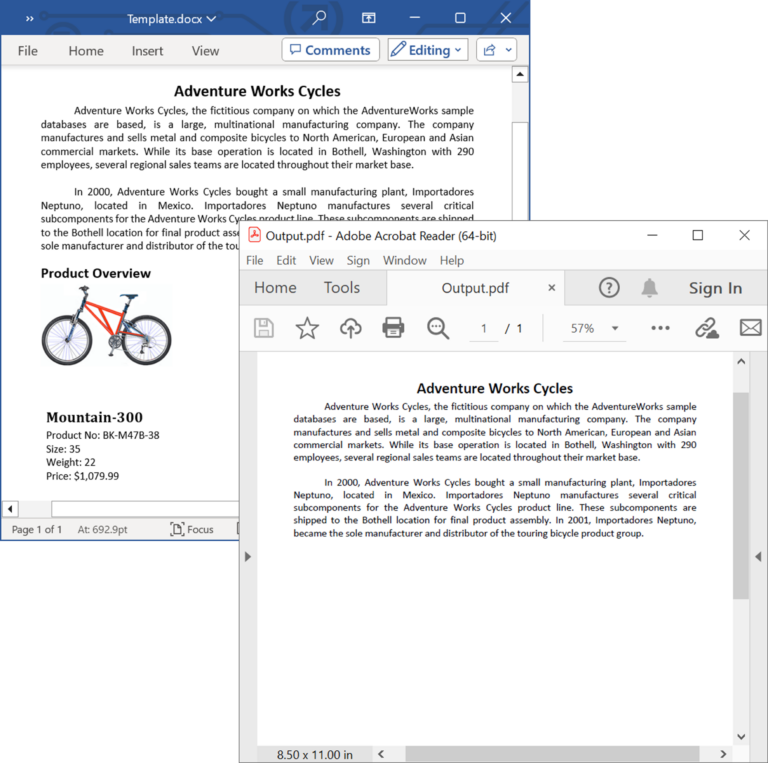
Task: Print the PDF using the printer icon
Action: coord(393,328)
